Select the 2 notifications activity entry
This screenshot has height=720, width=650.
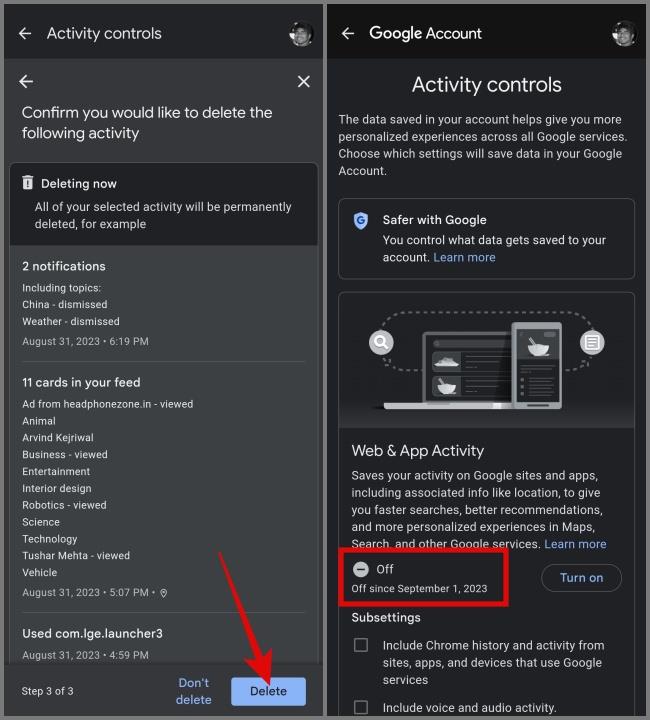(x=163, y=303)
